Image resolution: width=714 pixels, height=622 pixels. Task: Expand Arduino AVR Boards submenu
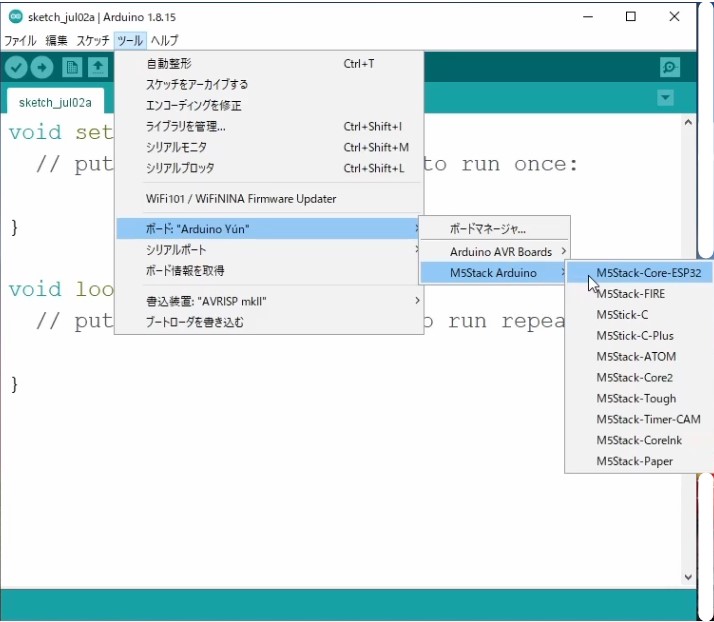495,252
